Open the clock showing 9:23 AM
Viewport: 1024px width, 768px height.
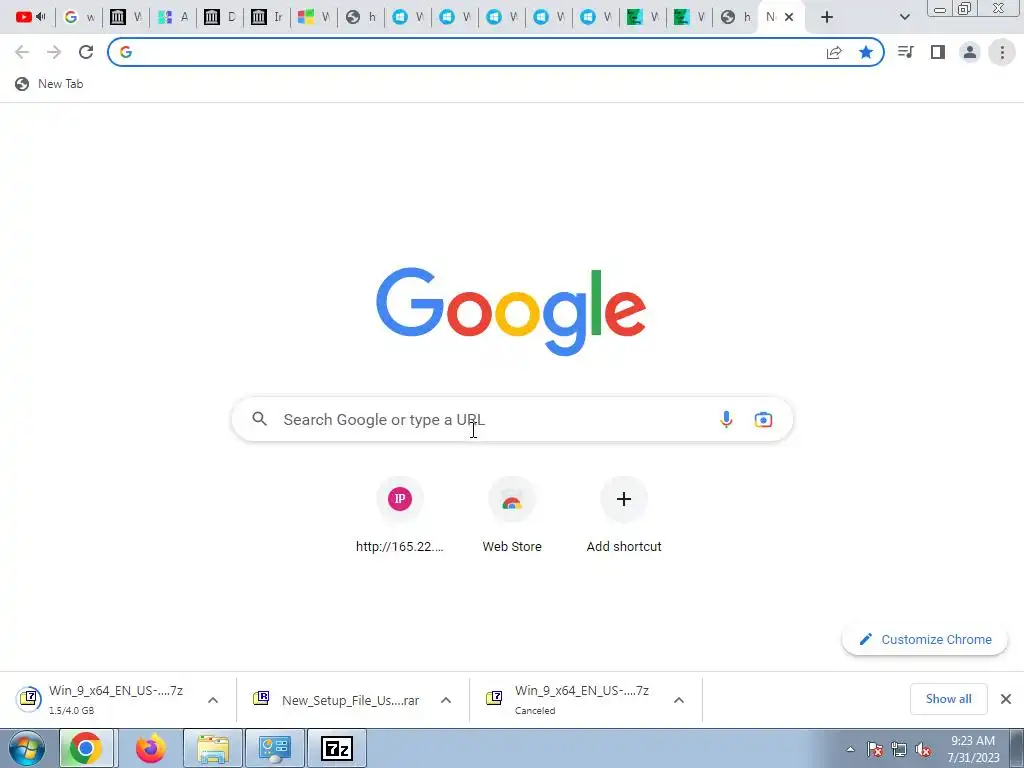(x=973, y=749)
